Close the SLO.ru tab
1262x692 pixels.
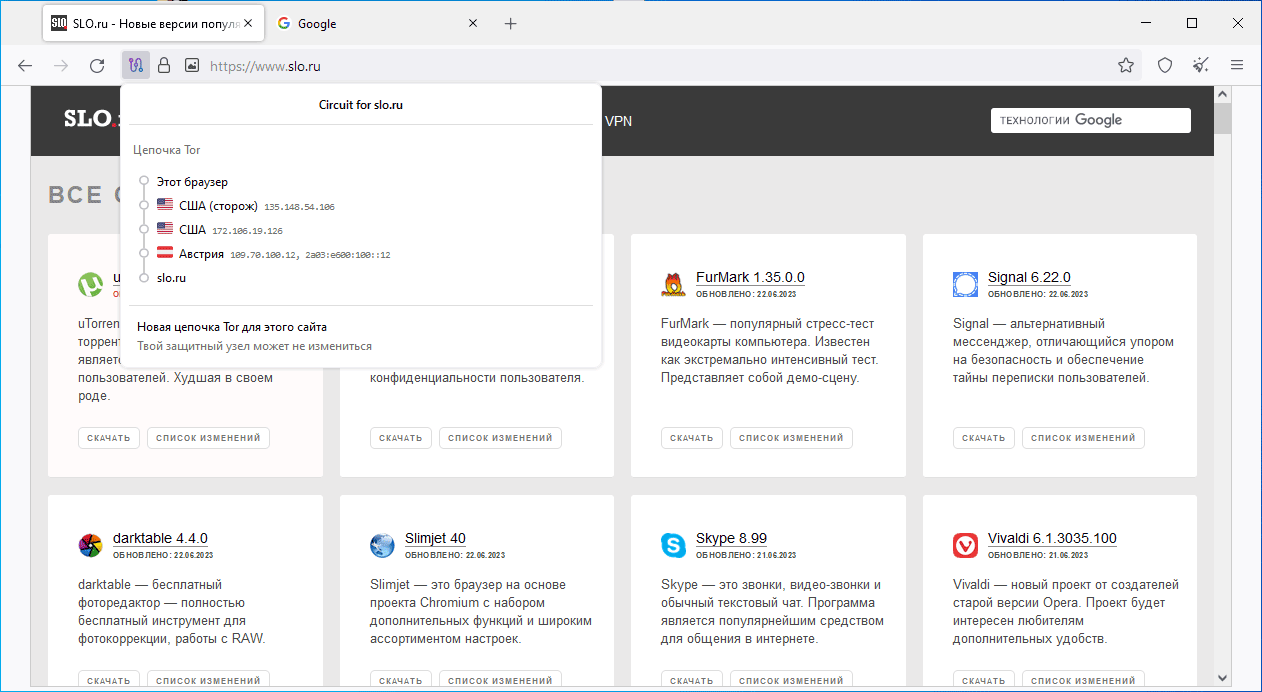[x=246, y=23]
